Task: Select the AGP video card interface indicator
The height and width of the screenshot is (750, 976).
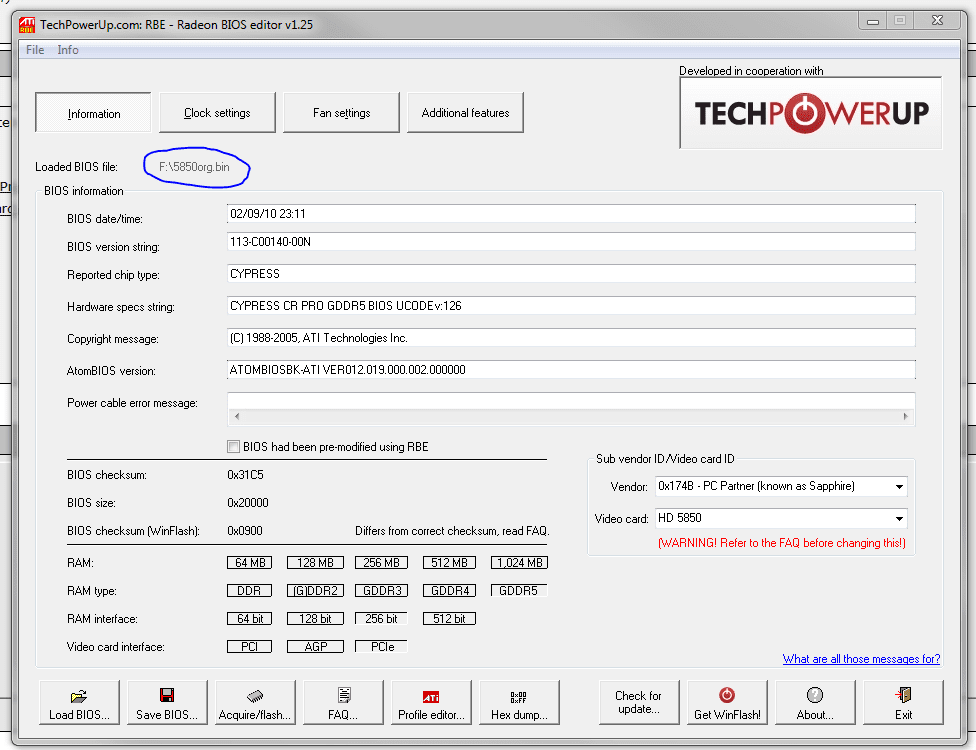Action: [x=315, y=647]
